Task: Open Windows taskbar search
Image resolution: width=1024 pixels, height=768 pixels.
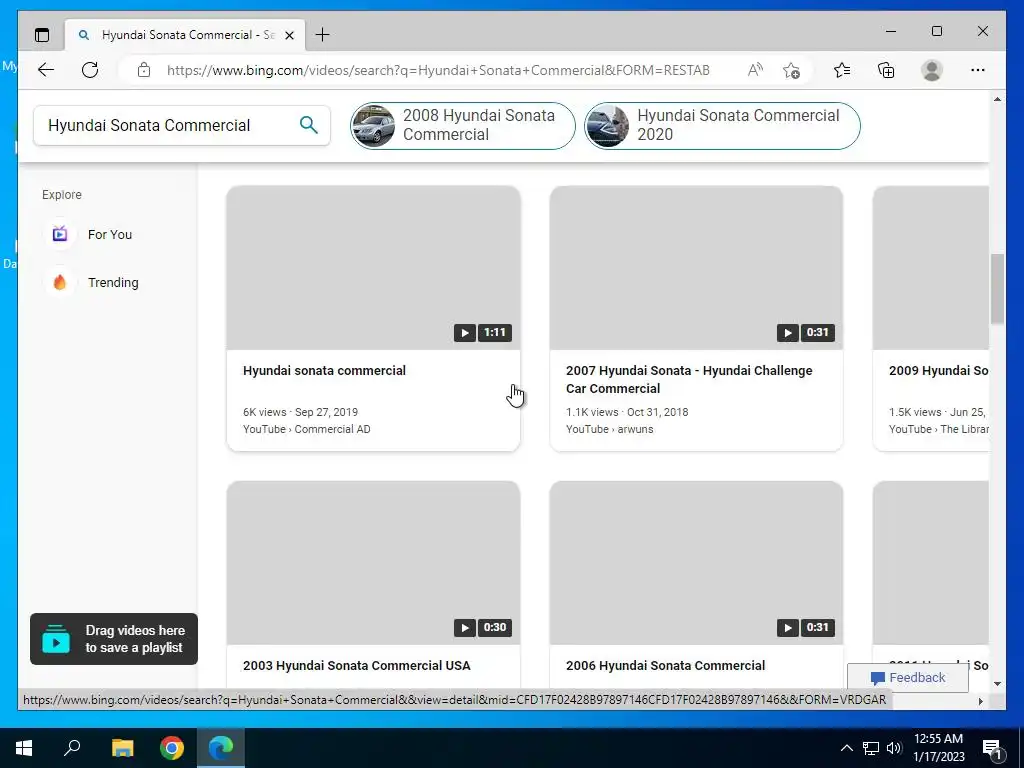Action: 72,748
